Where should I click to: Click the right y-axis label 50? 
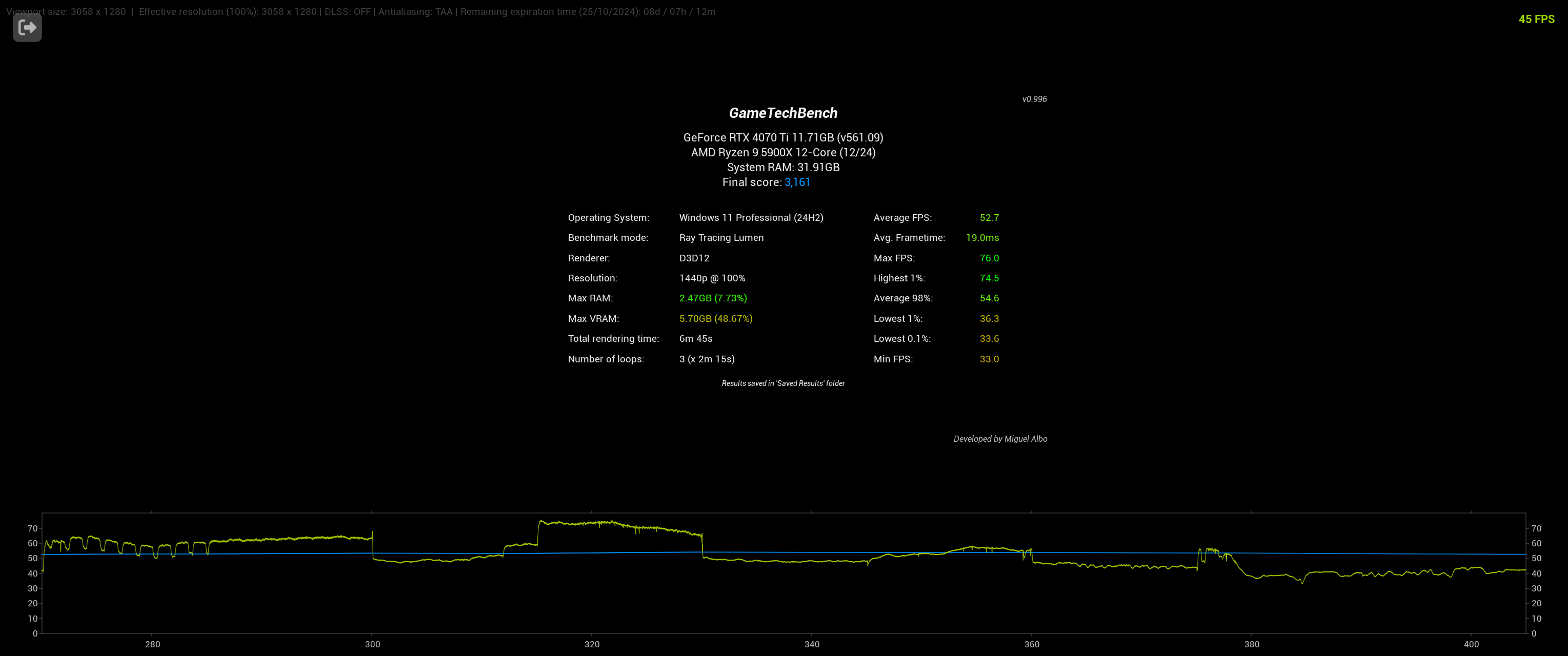pos(1536,559)
